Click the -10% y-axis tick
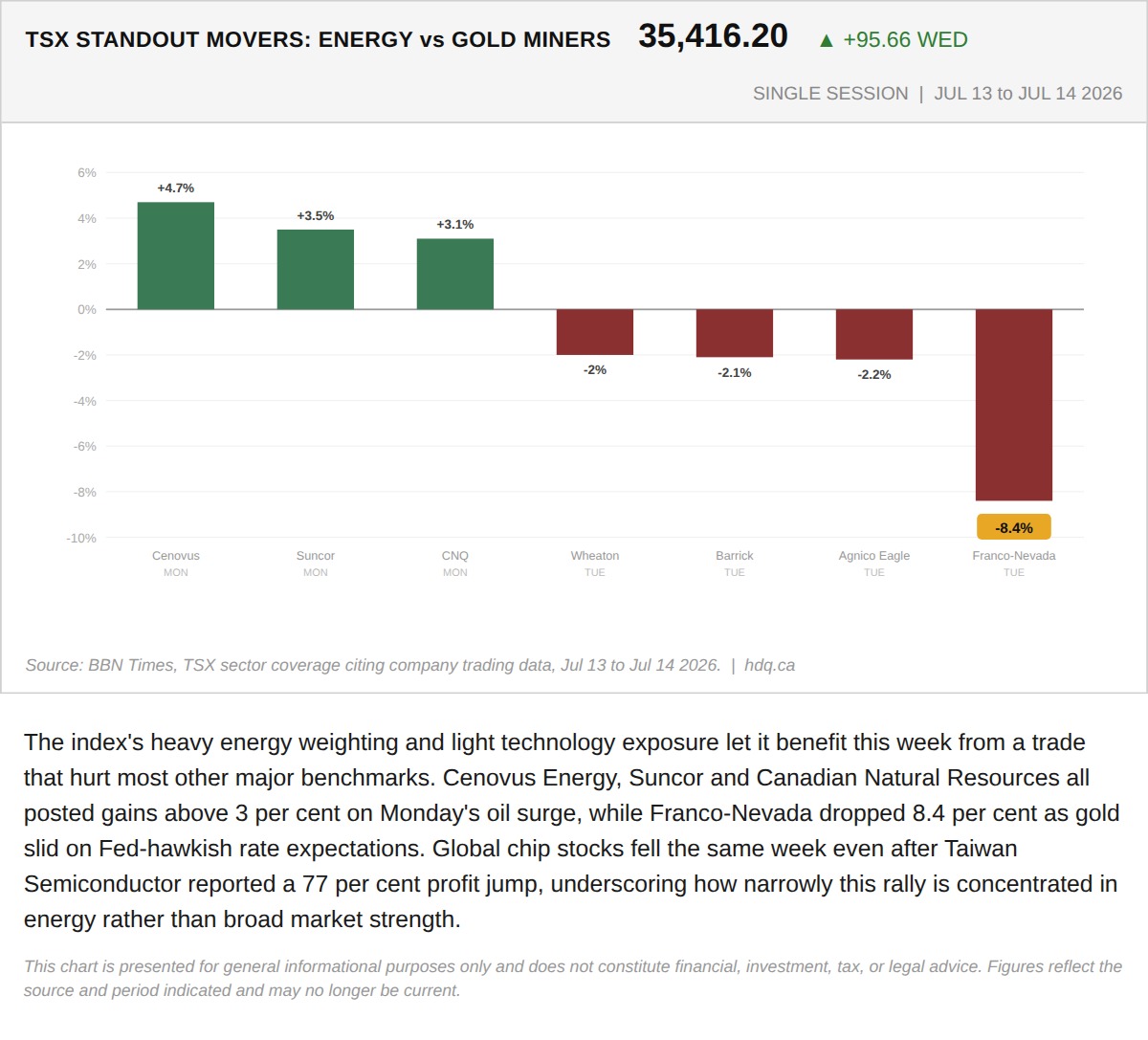 (81, 538)
